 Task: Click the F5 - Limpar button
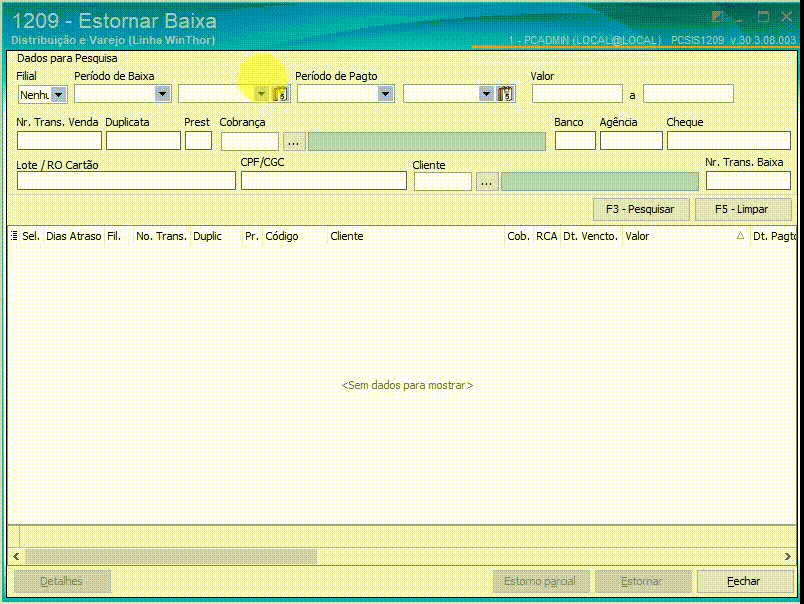742,209
